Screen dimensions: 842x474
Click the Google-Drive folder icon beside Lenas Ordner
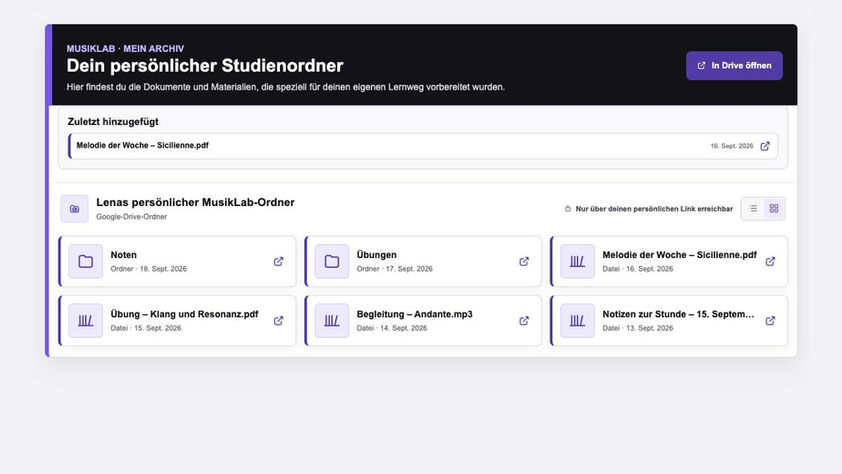pyautogui.click(x=75, y=208)
